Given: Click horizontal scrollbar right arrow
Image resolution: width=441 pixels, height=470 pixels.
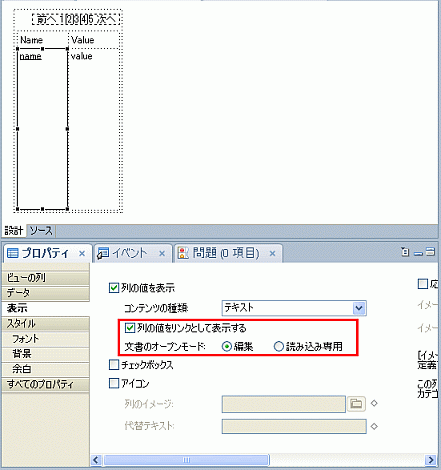Looking at the screenshot, I should pos(431,460).
